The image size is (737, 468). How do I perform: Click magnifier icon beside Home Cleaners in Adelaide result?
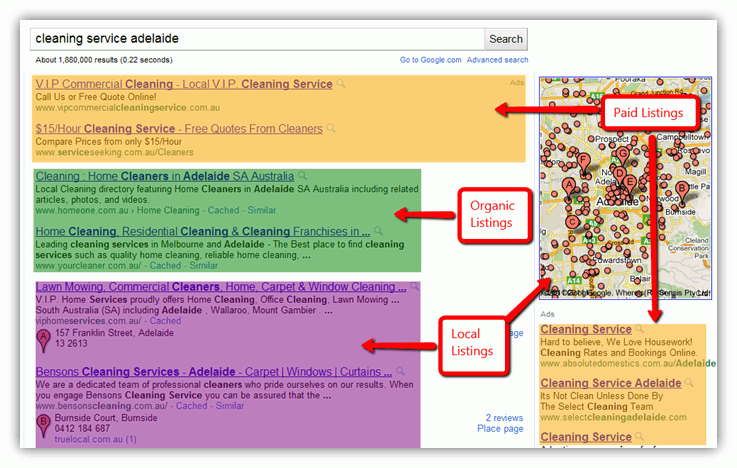tap(303, 176)
